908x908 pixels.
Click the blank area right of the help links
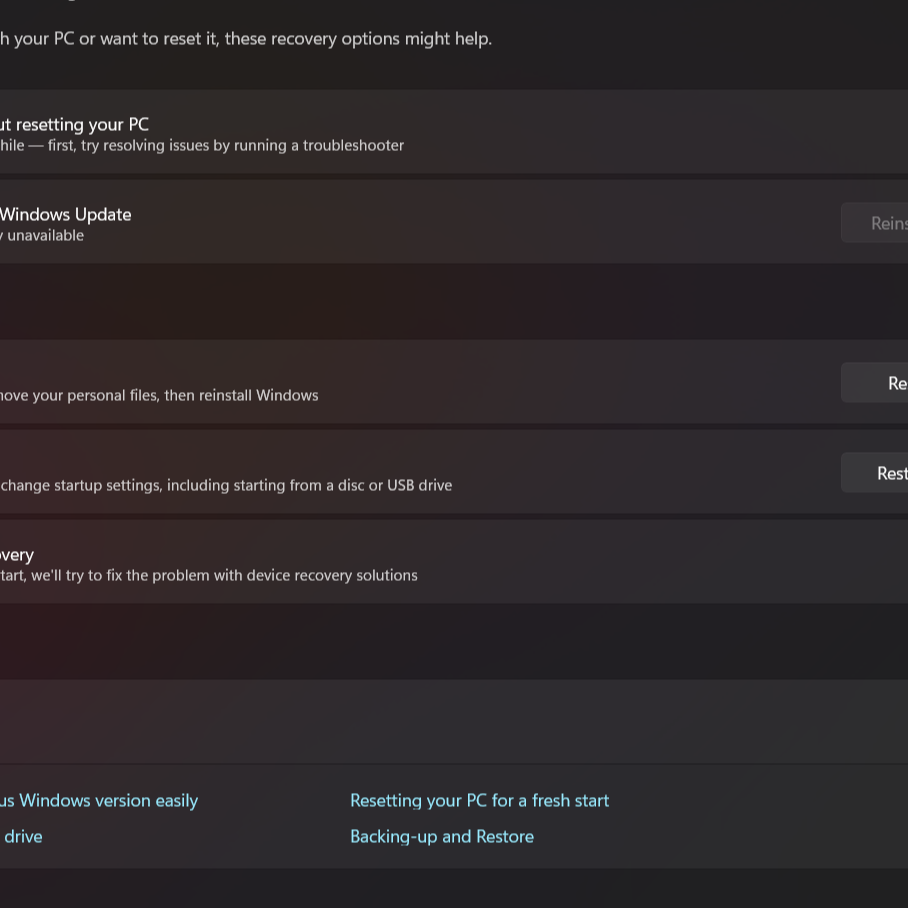tap(760, 818)
